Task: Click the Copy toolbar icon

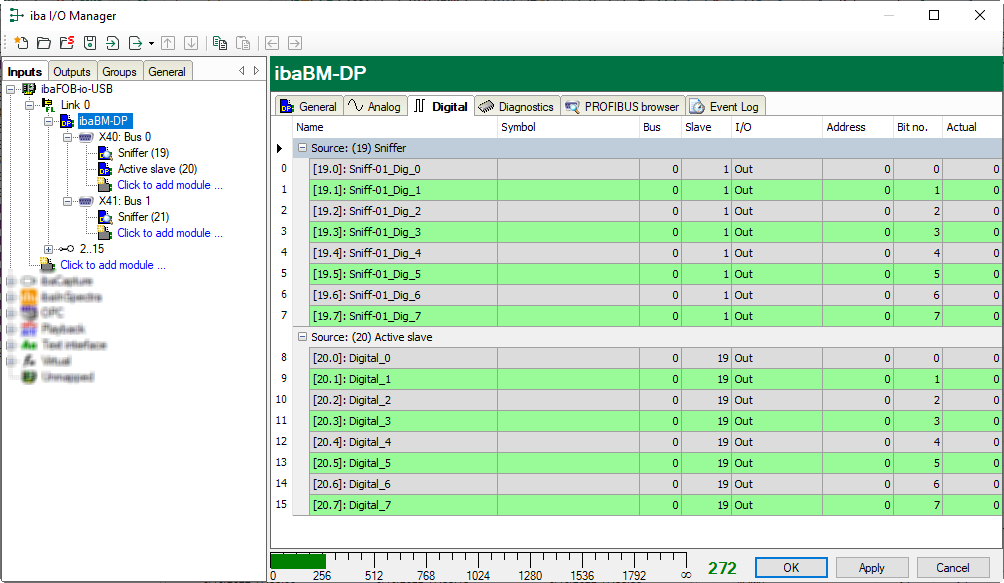Action: (x=219, y=43)
